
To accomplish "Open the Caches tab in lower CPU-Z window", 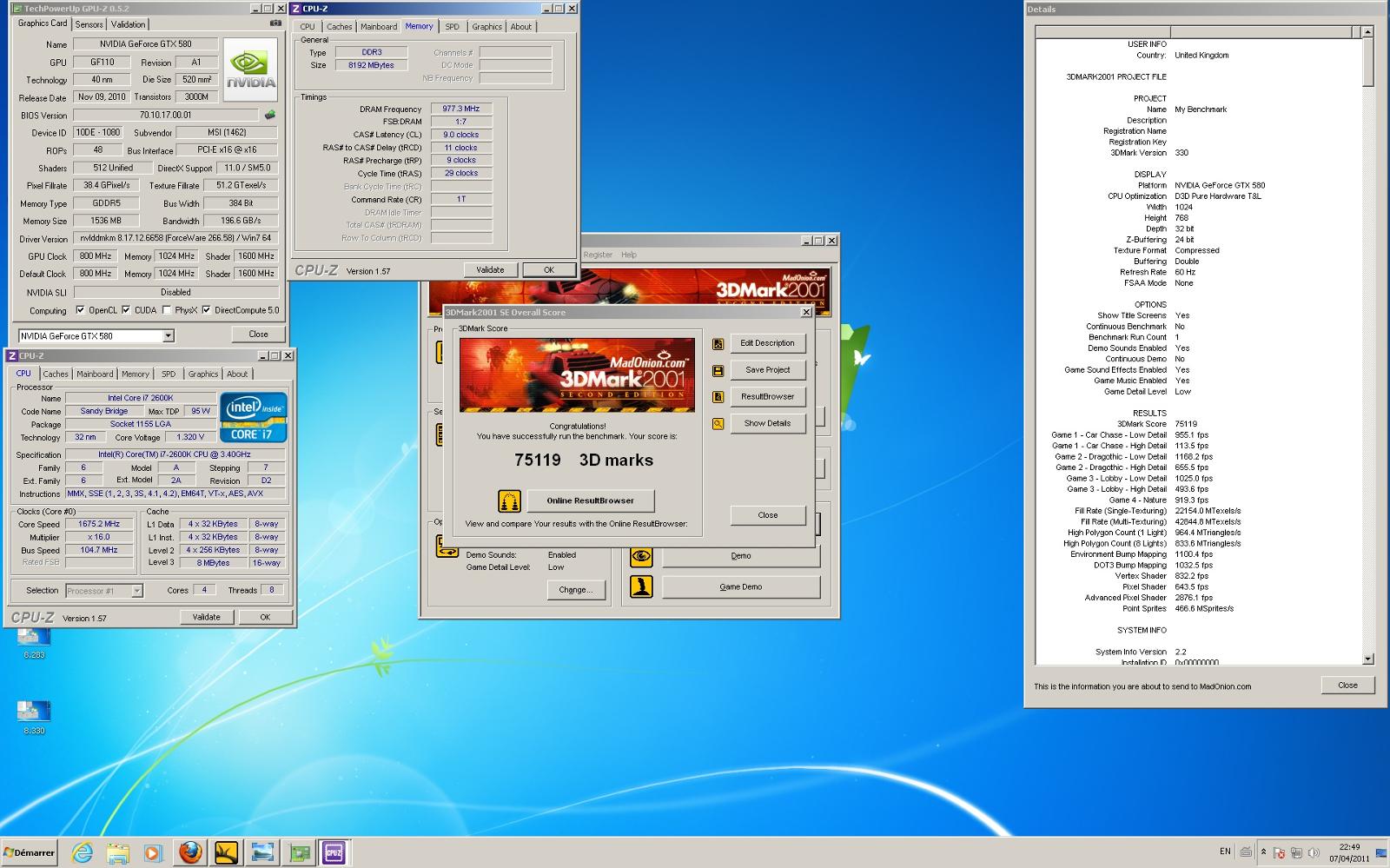I will coord(56,374).
